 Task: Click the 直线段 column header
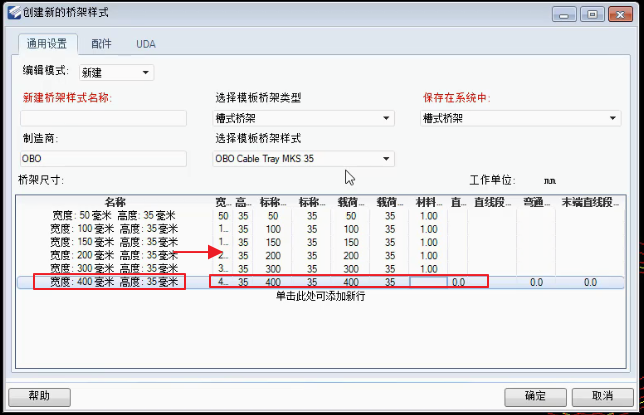point(492,202)
